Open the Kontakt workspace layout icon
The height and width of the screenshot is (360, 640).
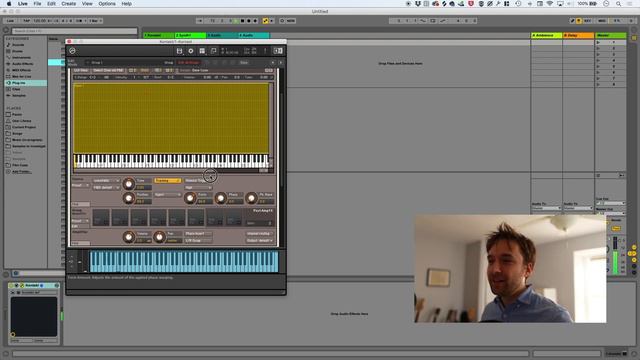[202, 51]
